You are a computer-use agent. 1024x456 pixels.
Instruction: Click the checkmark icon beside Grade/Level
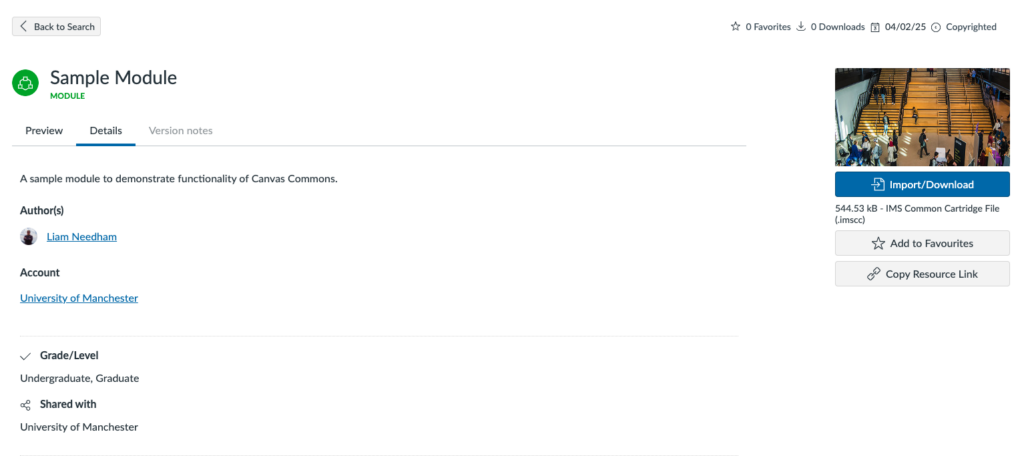coord(25,356)
